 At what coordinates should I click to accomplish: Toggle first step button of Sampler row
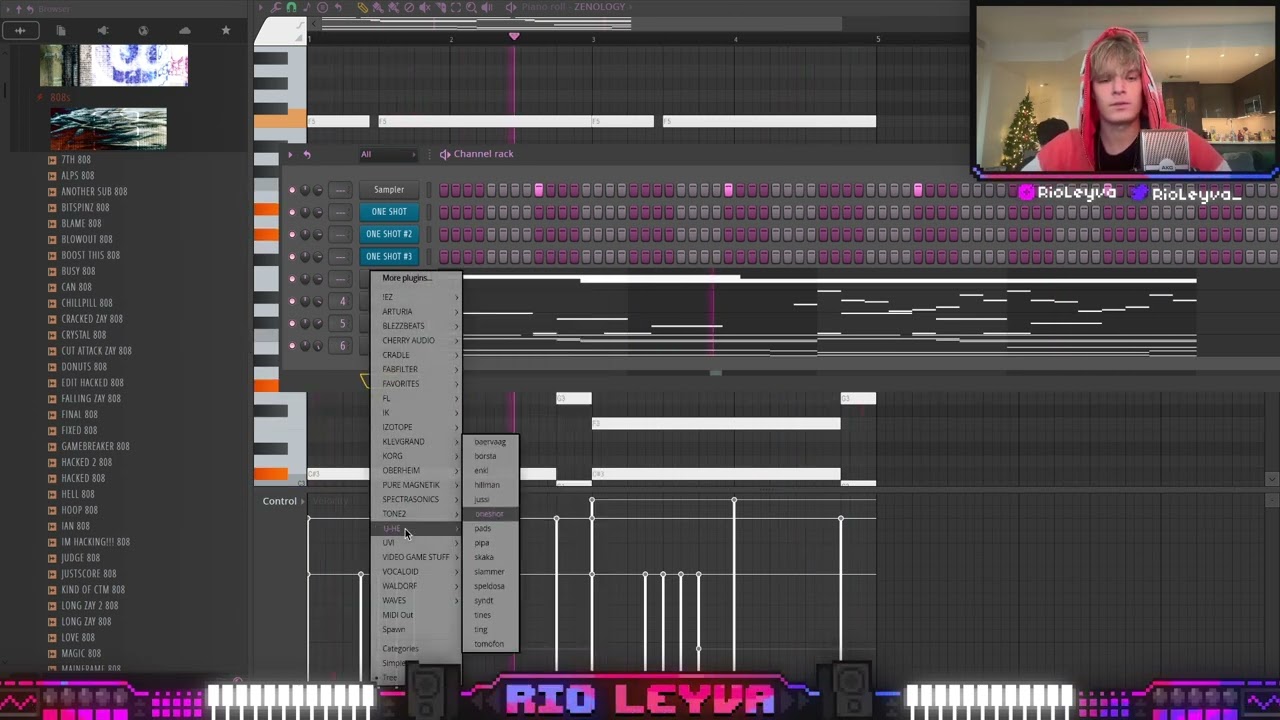pyautogui.click(x=443, y=190)
